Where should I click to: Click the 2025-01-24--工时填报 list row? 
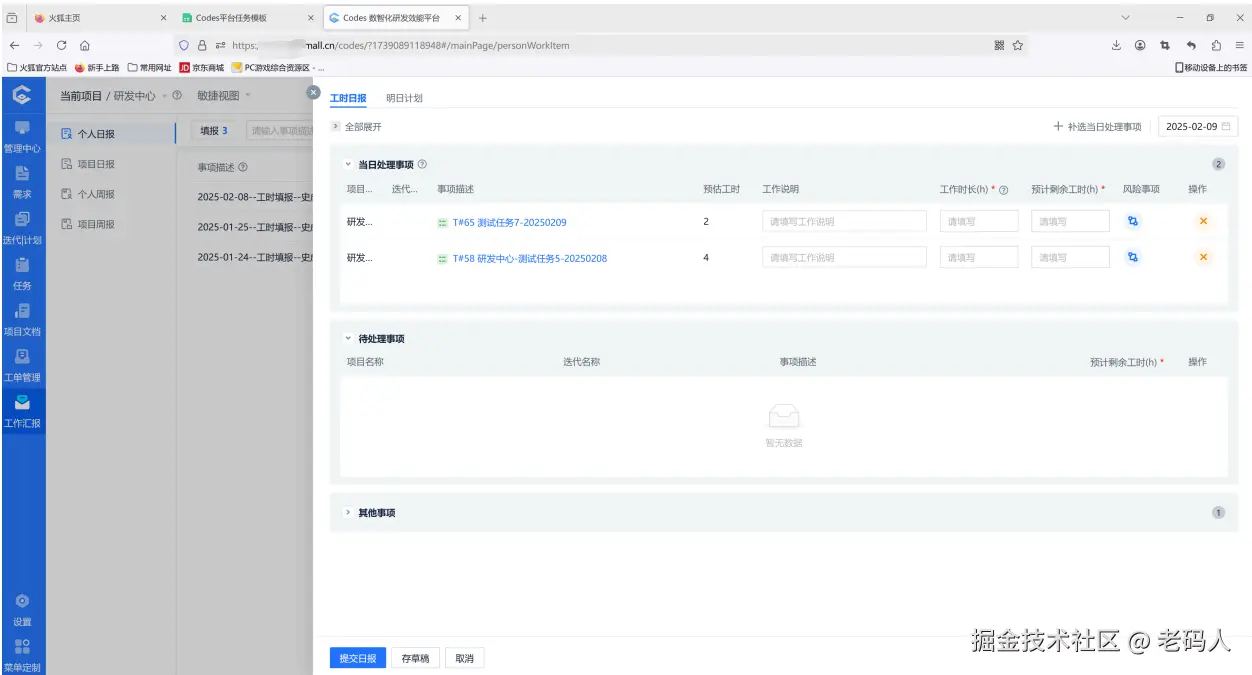(253, 257)
